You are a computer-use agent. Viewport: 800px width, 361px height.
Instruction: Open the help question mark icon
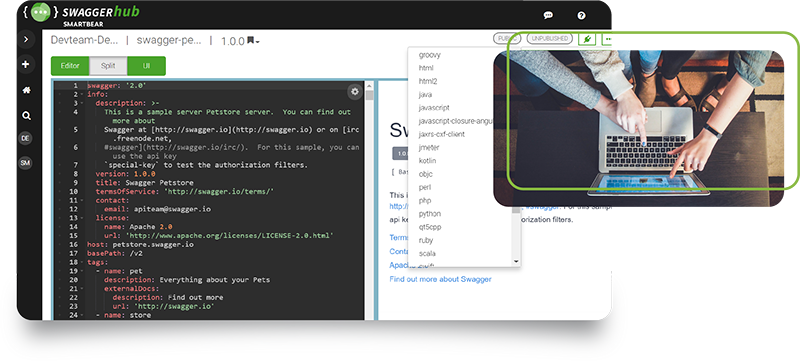(x=581, y=15)
